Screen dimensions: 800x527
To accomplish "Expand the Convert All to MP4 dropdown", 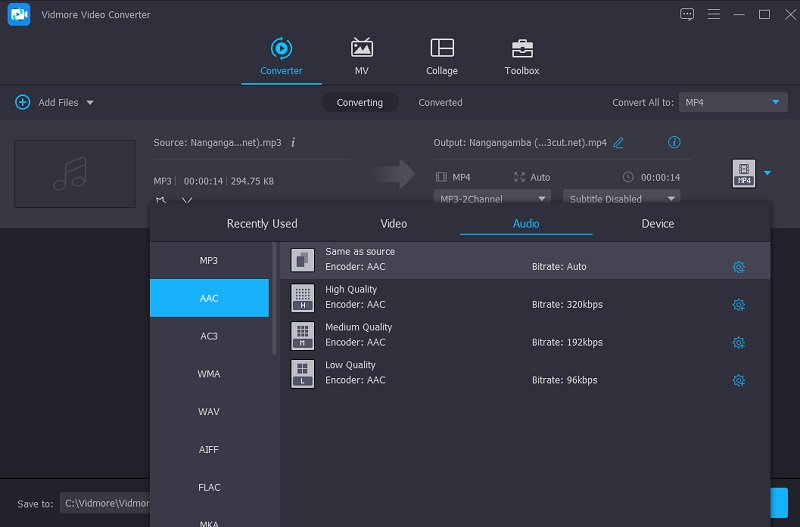I will (733, 102).
